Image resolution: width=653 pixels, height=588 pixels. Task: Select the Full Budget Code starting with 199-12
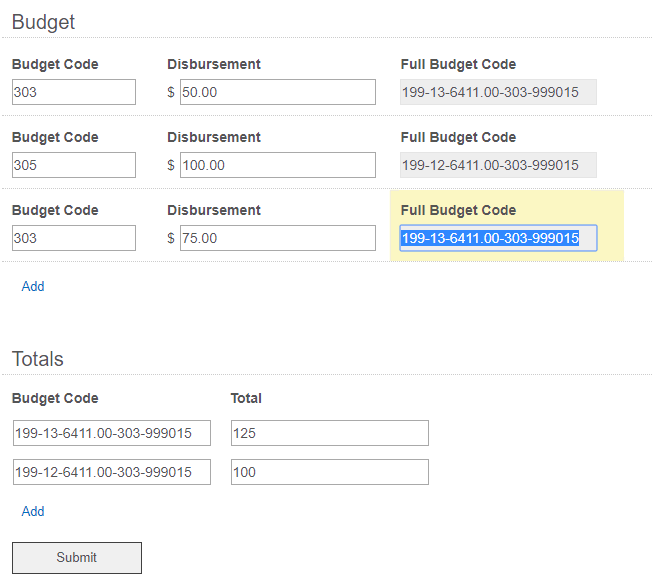[x=498, y=165]
